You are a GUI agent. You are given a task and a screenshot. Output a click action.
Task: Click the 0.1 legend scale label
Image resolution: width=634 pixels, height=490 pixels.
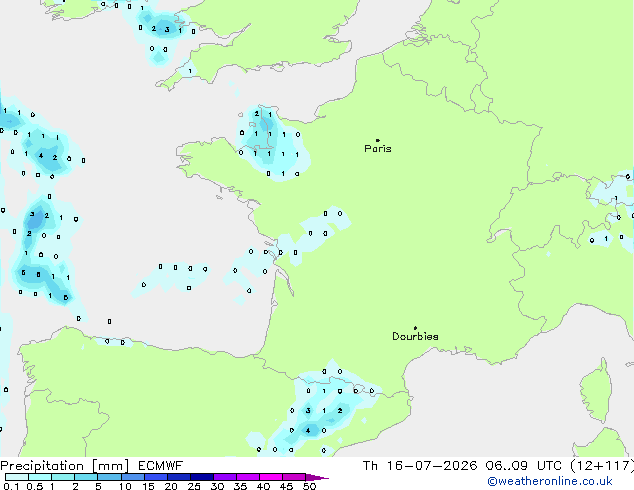click(x=11, y=486)
